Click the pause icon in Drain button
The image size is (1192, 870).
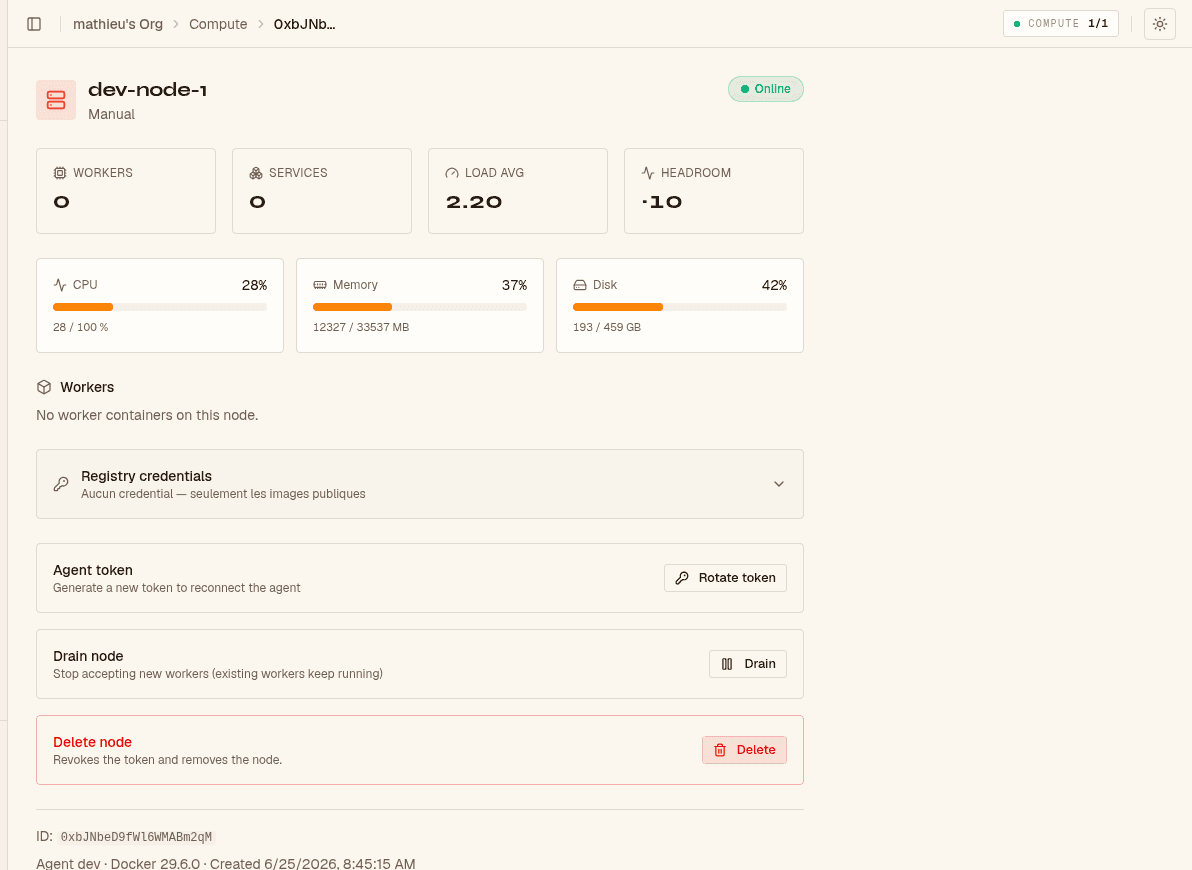(727, 664)
